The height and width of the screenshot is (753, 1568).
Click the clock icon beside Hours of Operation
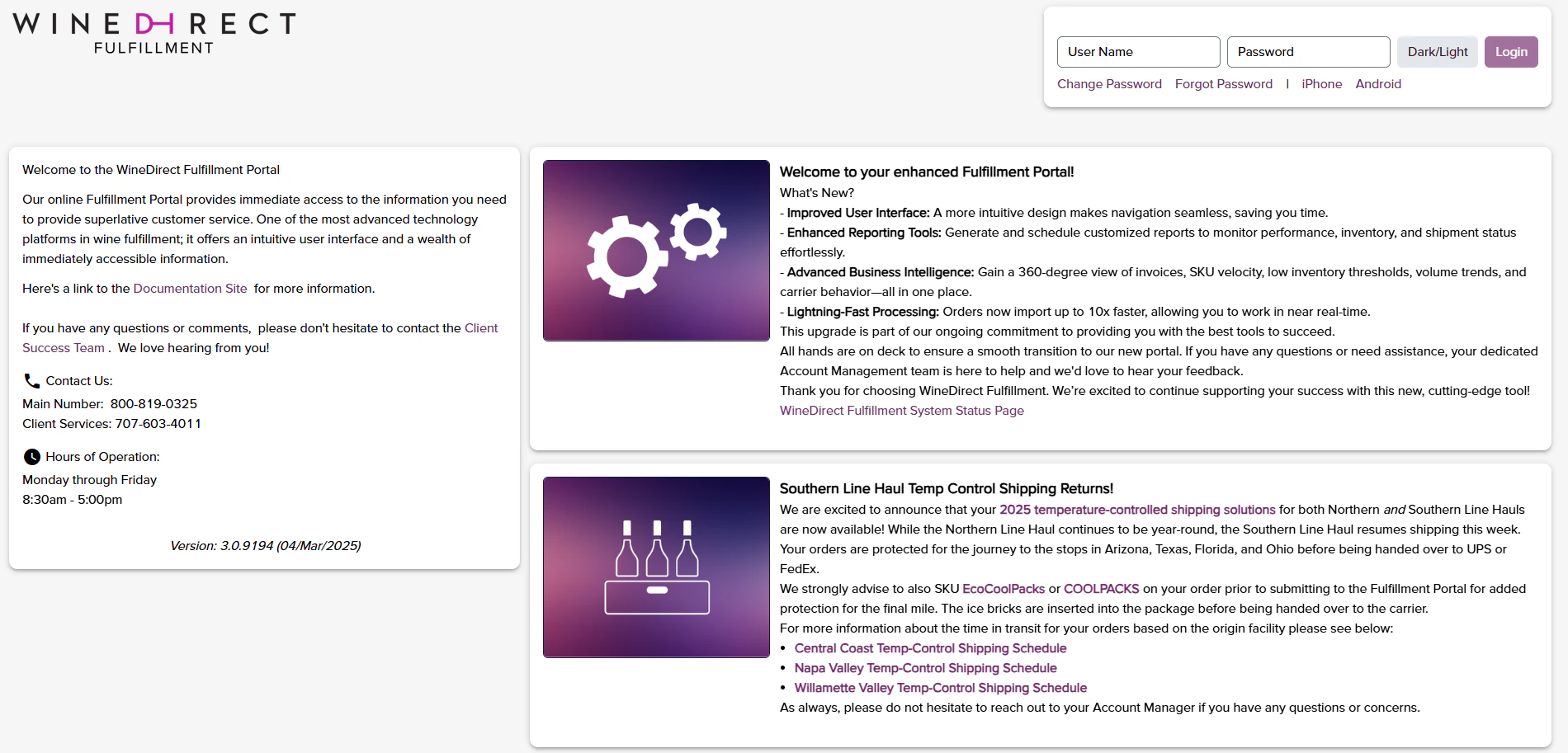tap(31, 456)
